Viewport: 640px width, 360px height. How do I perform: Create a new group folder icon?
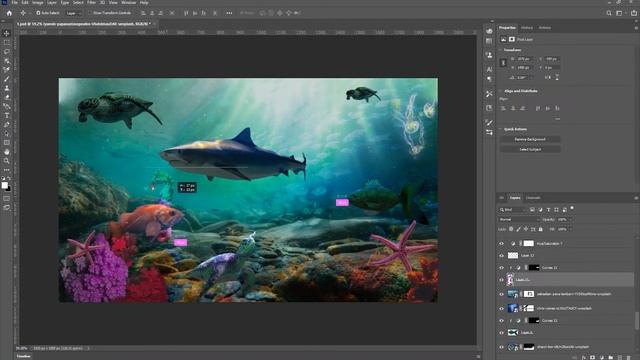coord(611,357)
